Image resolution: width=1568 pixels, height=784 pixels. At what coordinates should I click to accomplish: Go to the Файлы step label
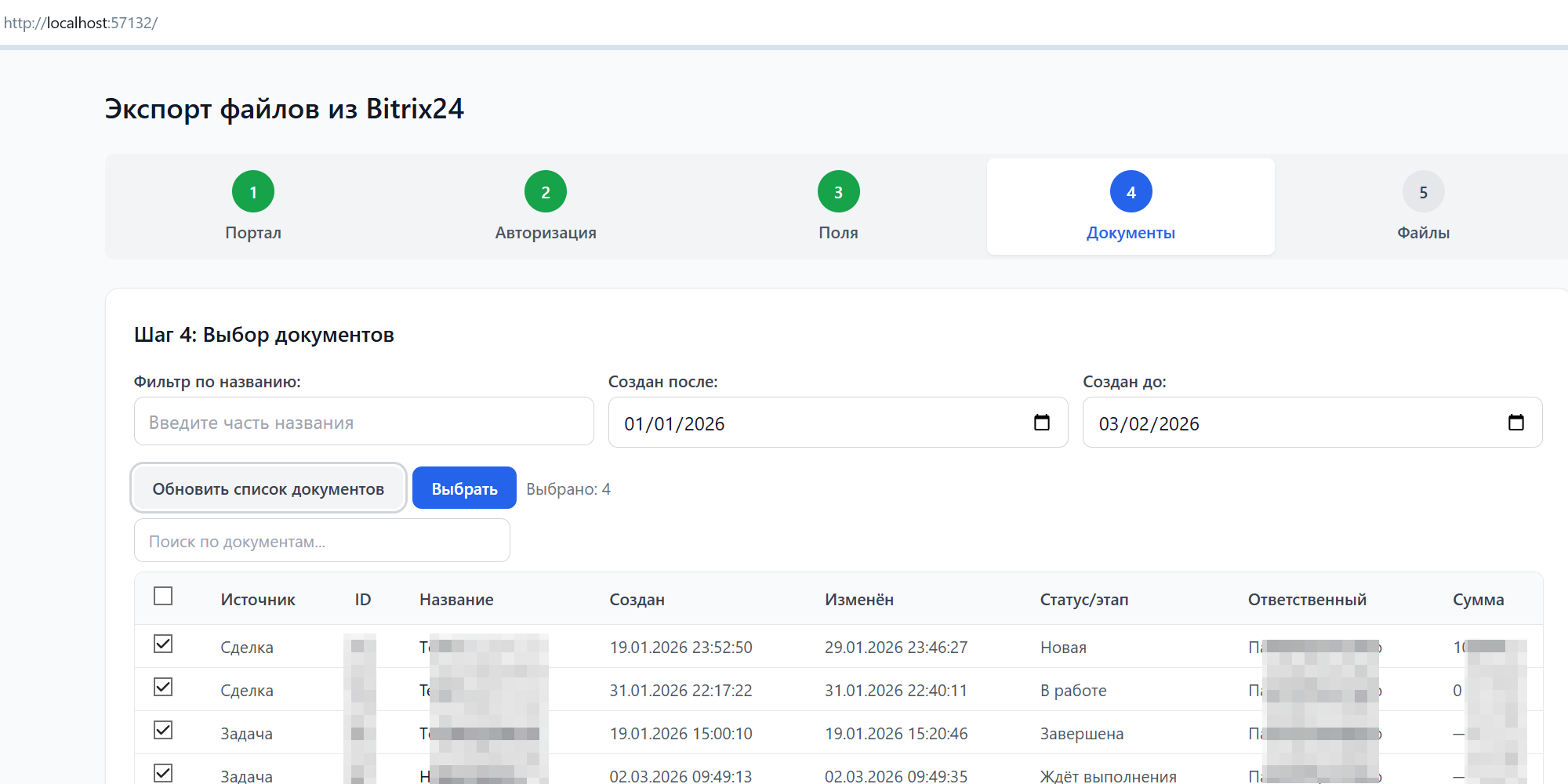pos(1423,233)
